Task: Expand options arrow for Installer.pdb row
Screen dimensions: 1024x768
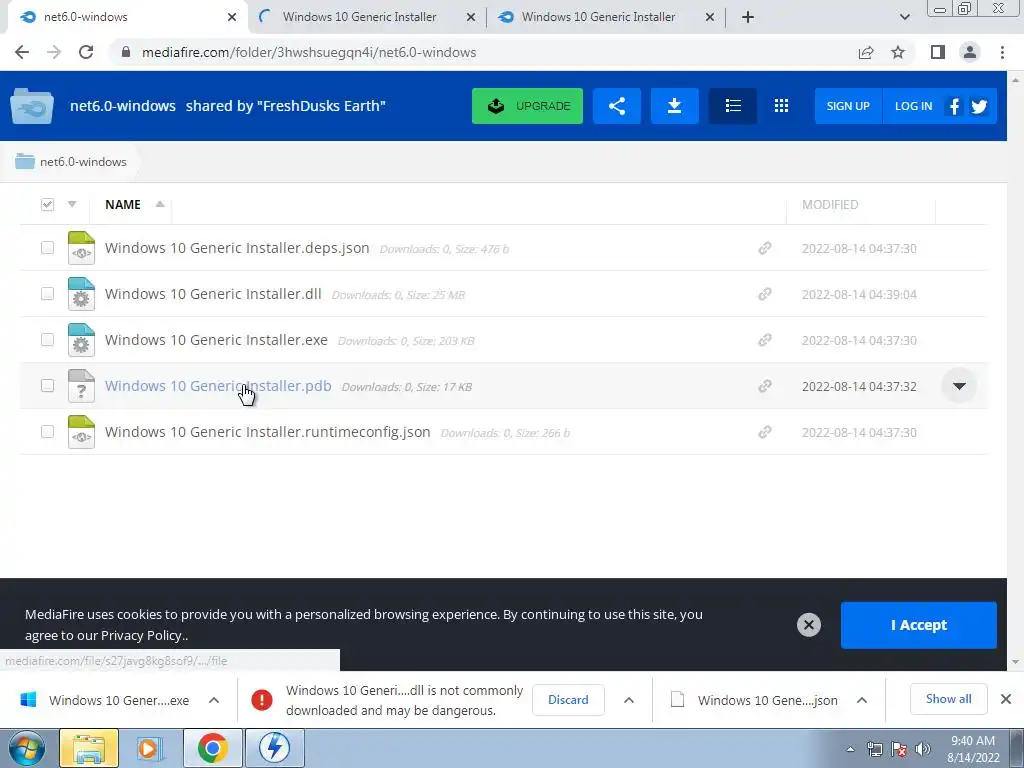Action: tap(959, 386)
